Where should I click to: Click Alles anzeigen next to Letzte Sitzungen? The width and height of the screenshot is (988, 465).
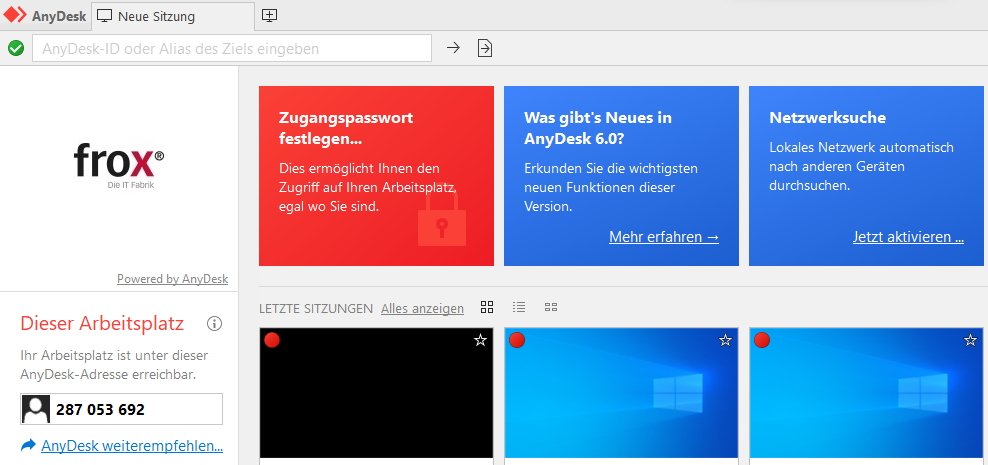[422, 308]
